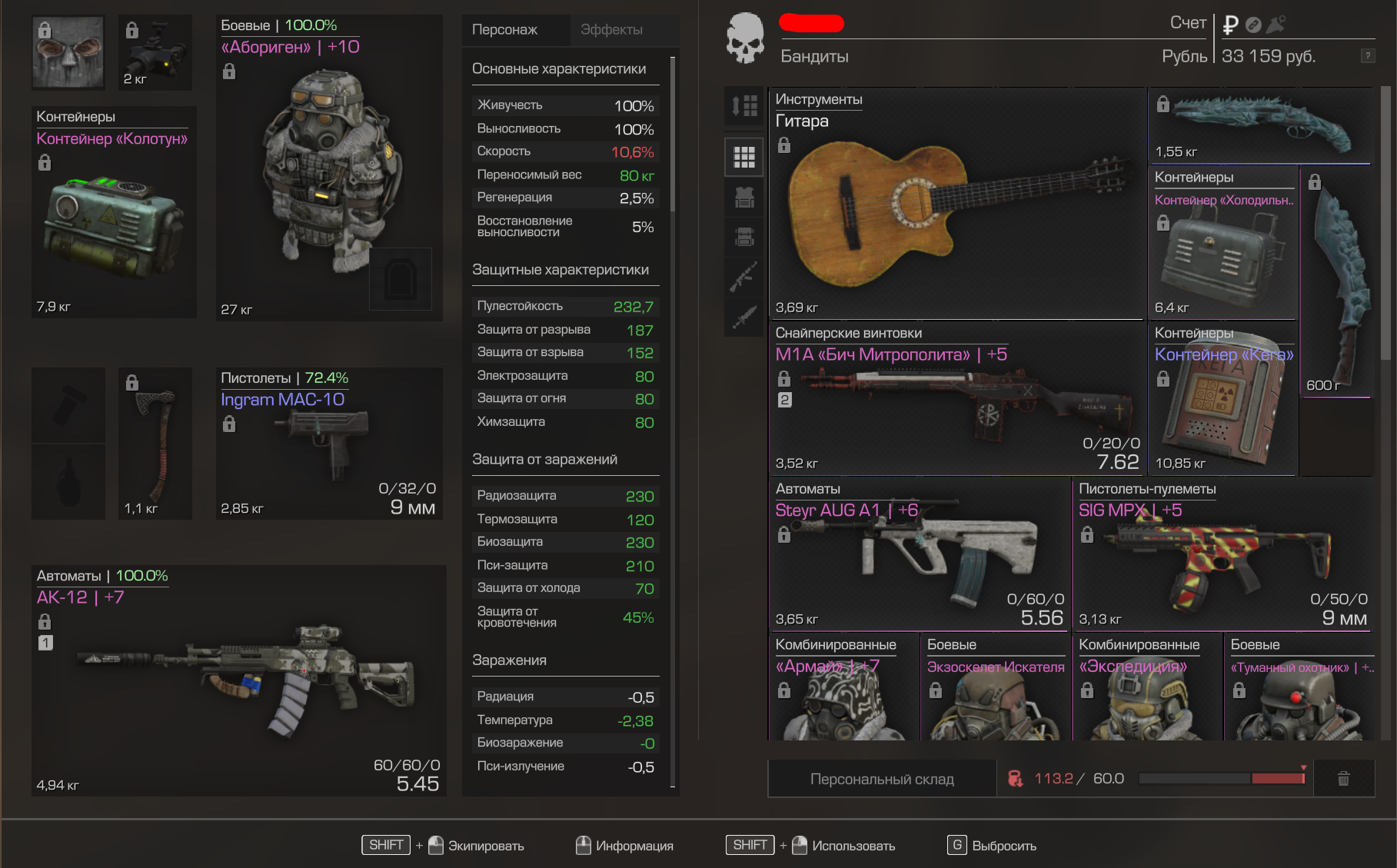Filter inventory by knife melee icon
Screen dimensions: 1397x868
[743, 316]
